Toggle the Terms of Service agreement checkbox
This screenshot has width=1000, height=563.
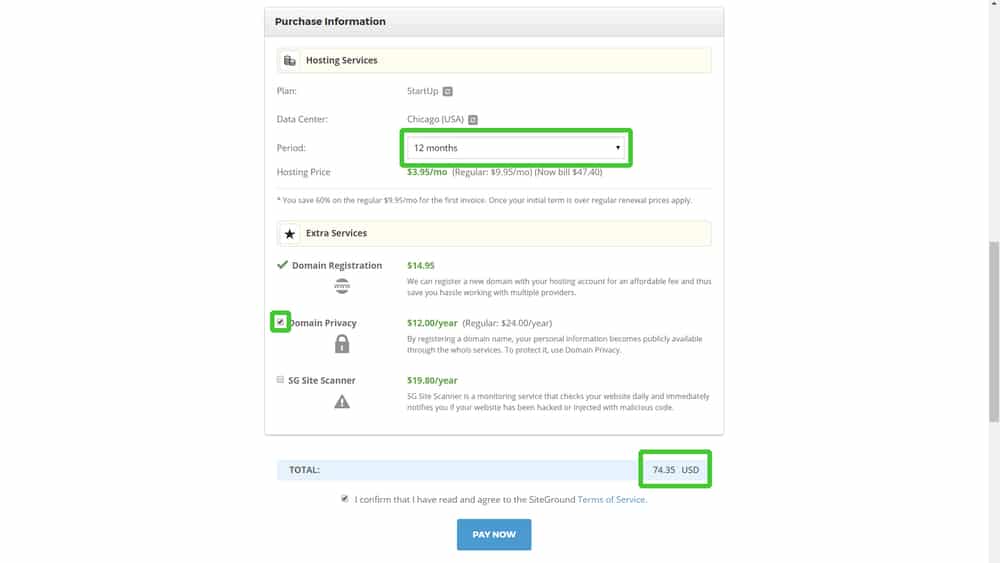coord(344,499)
